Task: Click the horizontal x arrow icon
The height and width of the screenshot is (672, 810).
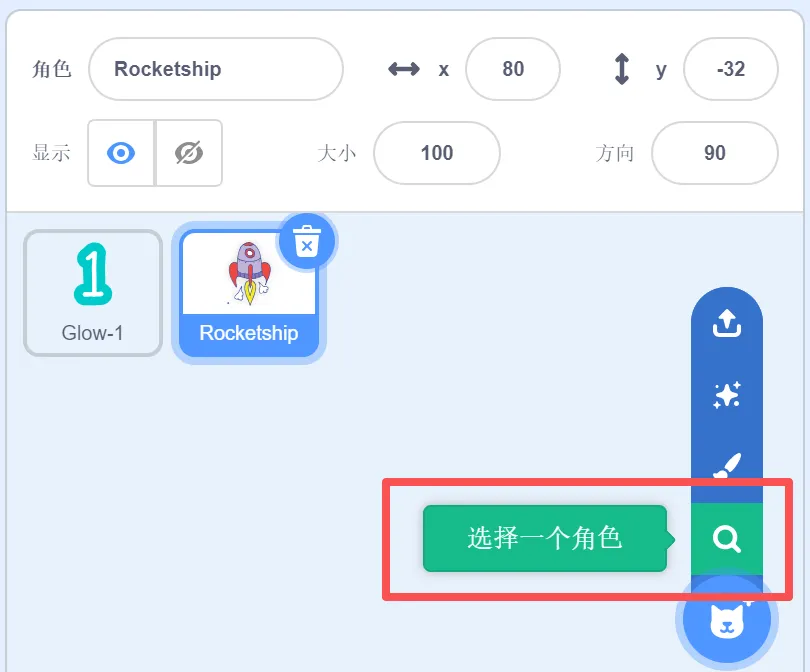Action: 404,69
